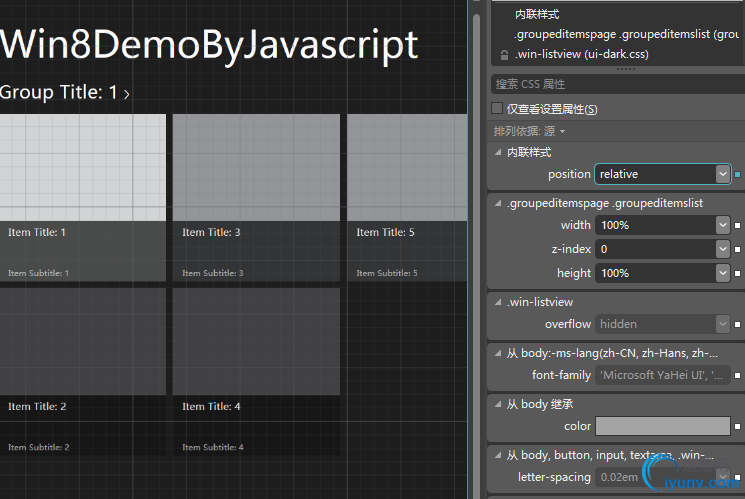
Task: Enable the 仅查看设置属性 checkbox
Action: coord(498,108)
